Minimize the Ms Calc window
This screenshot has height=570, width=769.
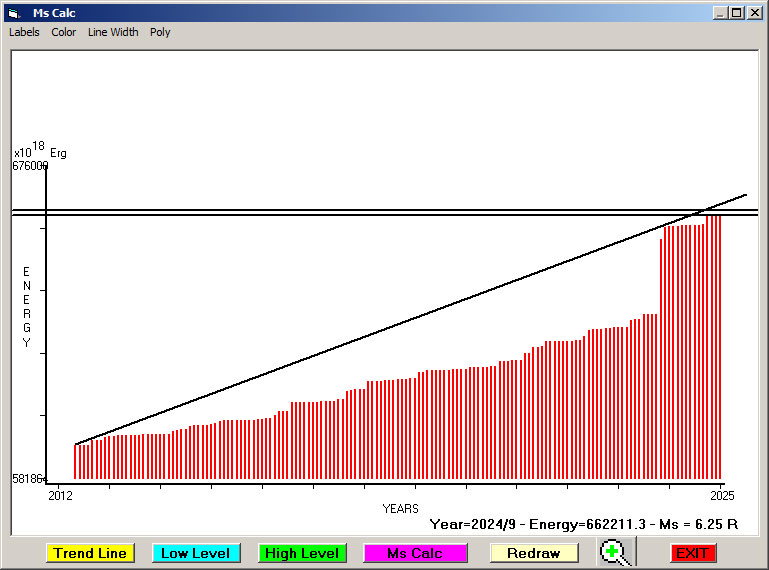tap(720, 13)
